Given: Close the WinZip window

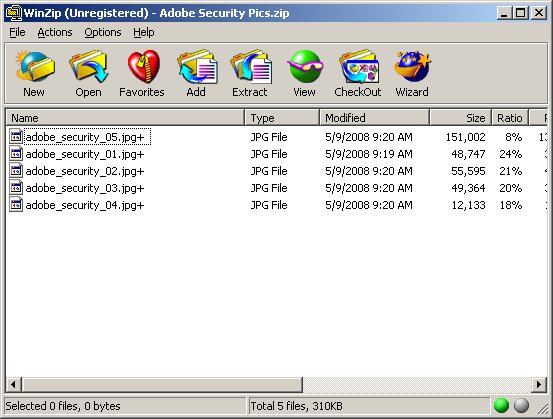Looking at the screenshot, I should [x=539, y=13].
